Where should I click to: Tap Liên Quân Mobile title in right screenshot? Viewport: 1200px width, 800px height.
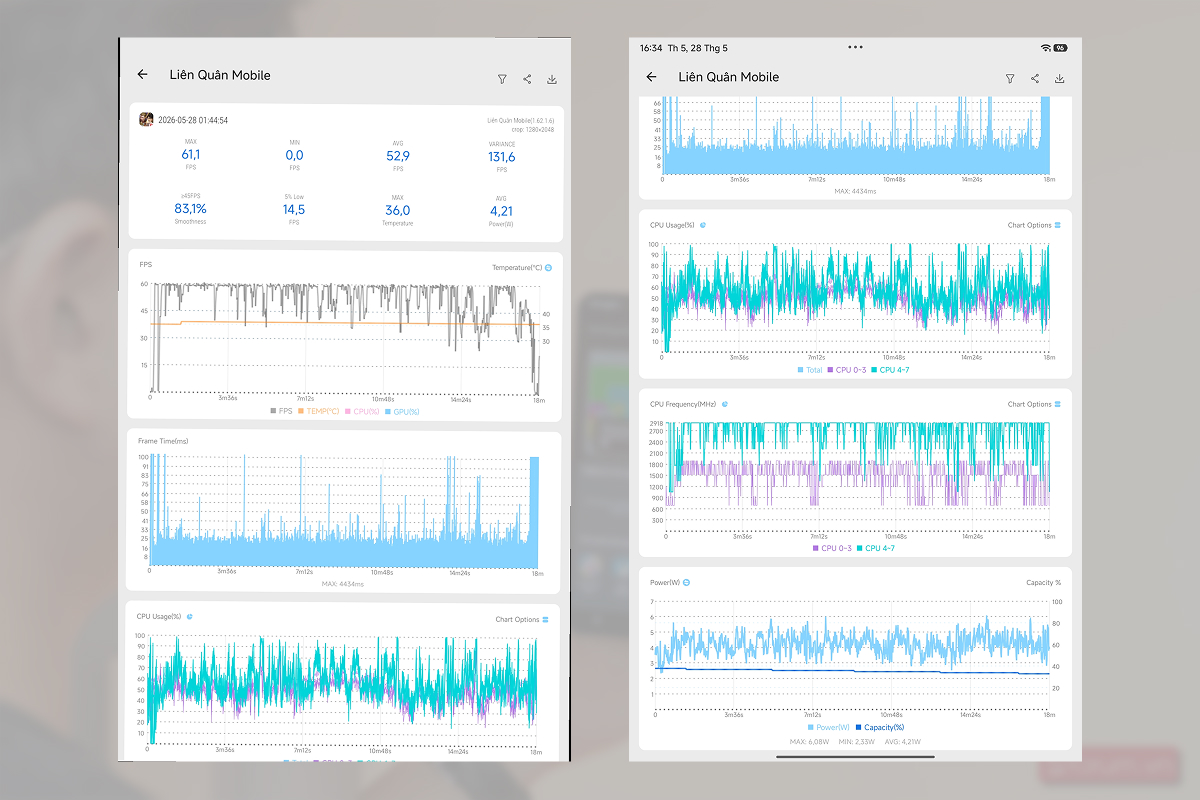click(x=728, y=77)
